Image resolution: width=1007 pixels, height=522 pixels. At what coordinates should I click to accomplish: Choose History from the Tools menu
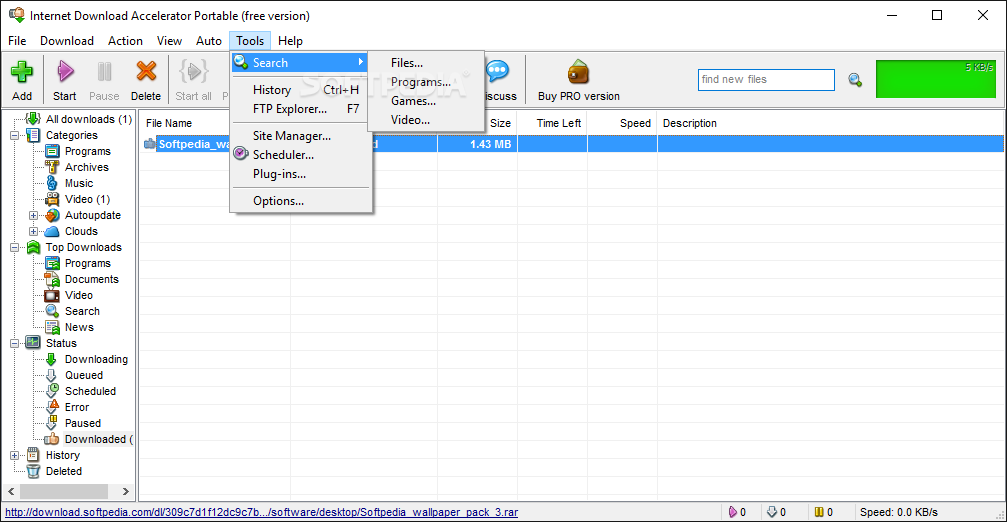coord(301,90)
